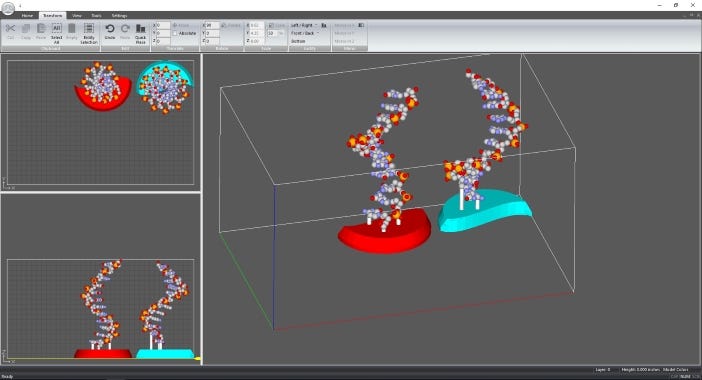Open the Tools ribbon tab
702x380 pixels.
click(x=96, y=16)
